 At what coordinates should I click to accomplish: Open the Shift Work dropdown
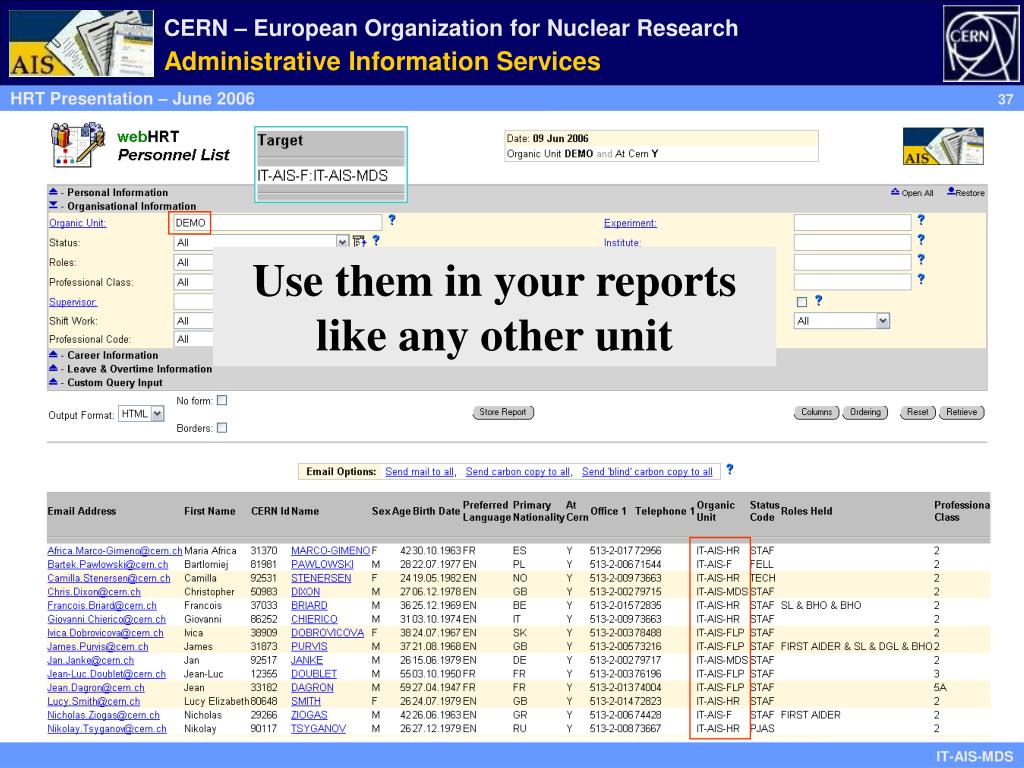193,321
